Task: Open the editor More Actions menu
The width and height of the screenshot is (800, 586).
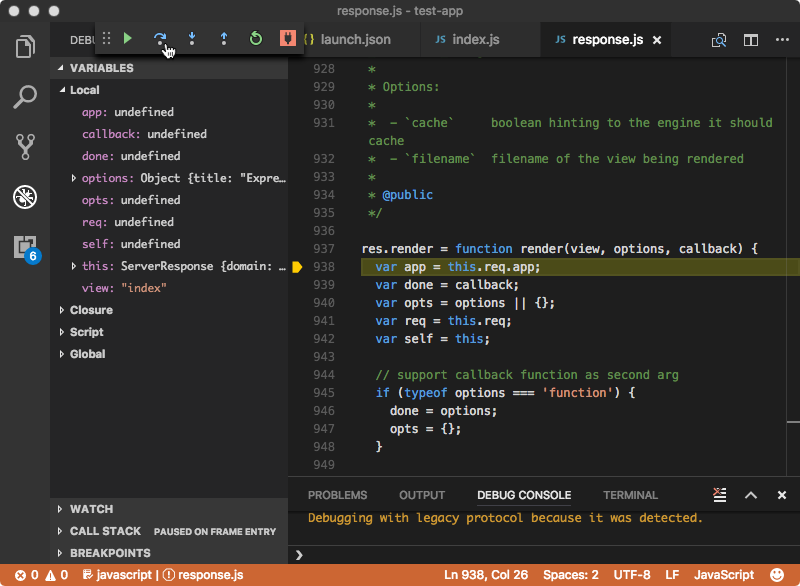Action: (x=782, y=39)
